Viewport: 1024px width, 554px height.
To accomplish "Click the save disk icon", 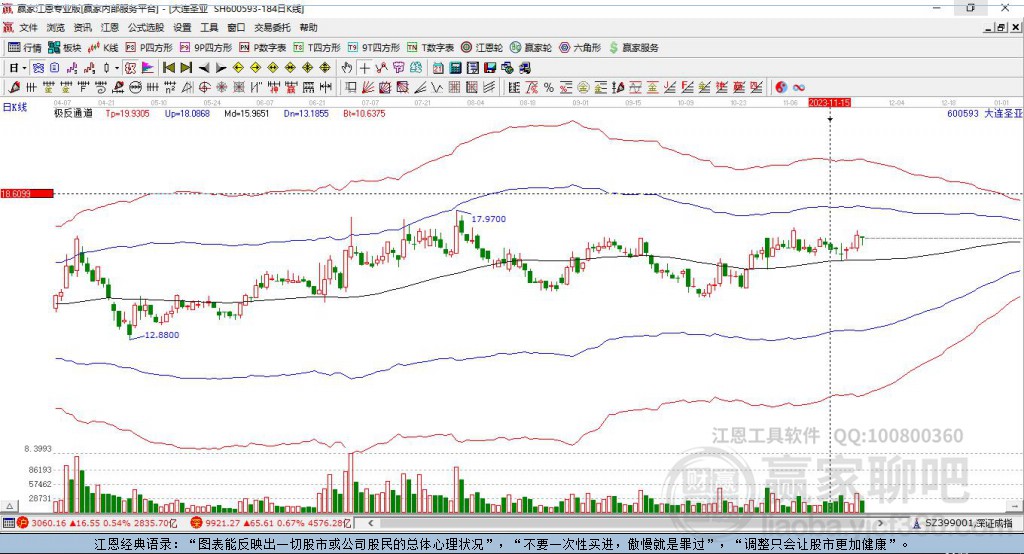I will click(x=490, y=68).
